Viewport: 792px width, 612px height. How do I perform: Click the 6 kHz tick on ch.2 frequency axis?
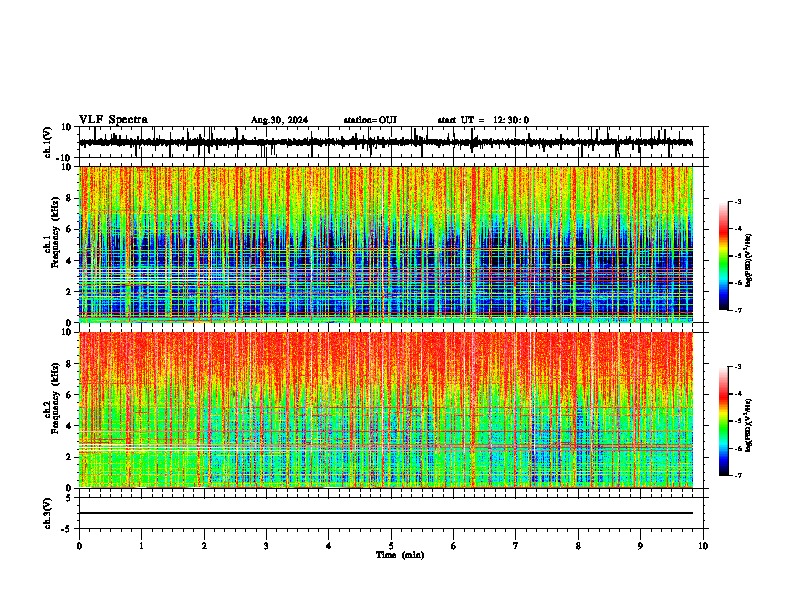coord(69,395)
